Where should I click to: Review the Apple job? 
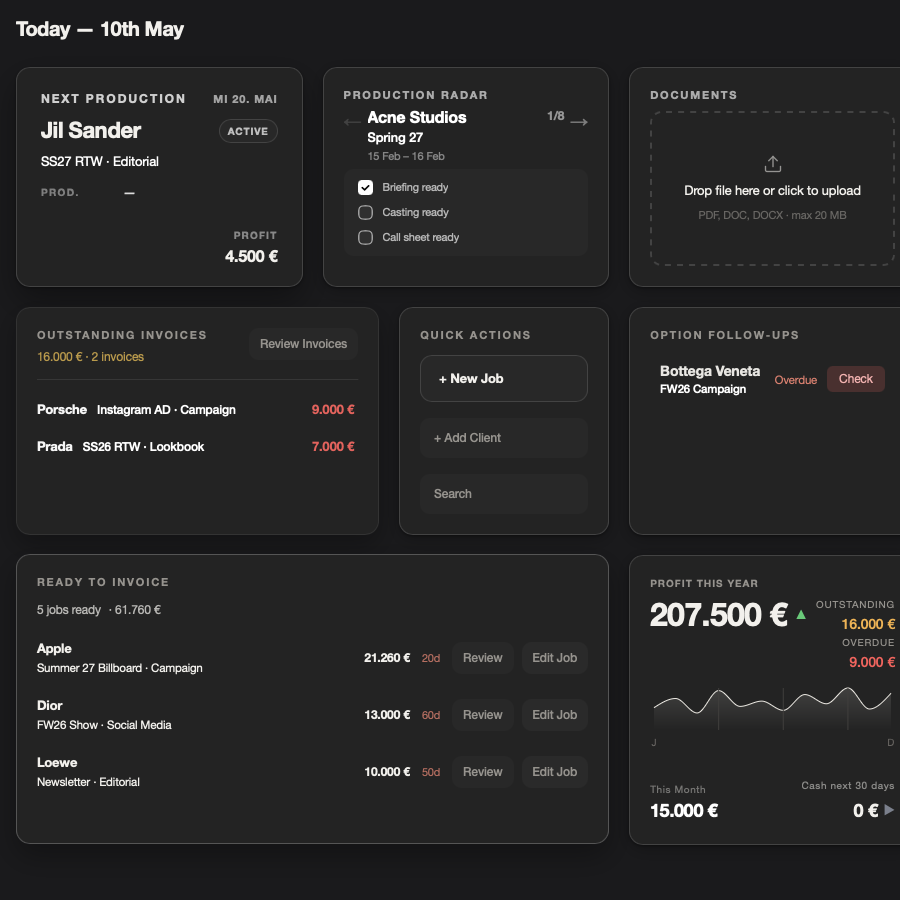click(x=483, y=658)
